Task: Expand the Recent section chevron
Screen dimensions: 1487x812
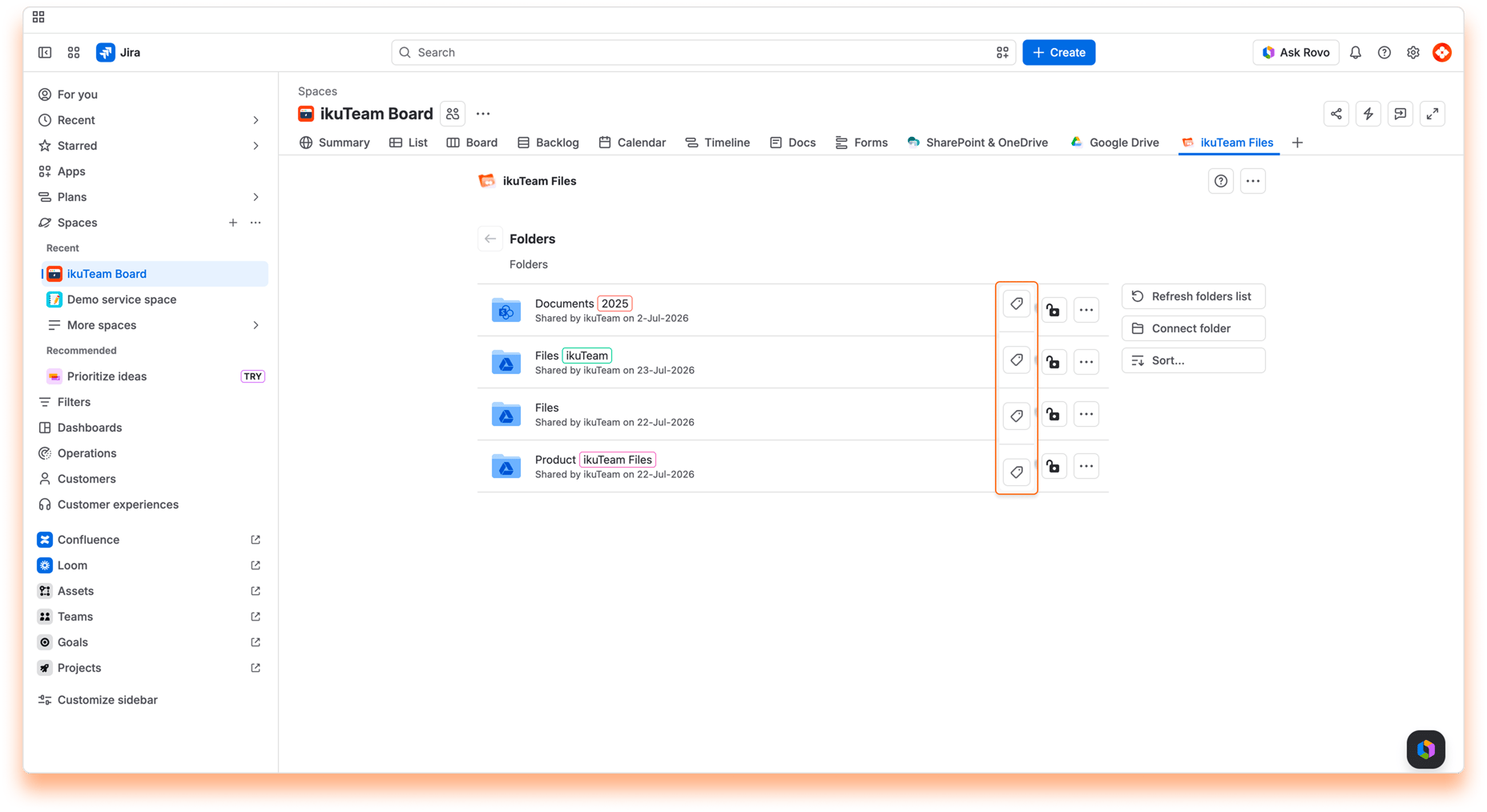Action: pyautogui.click(x=256, y=120)
